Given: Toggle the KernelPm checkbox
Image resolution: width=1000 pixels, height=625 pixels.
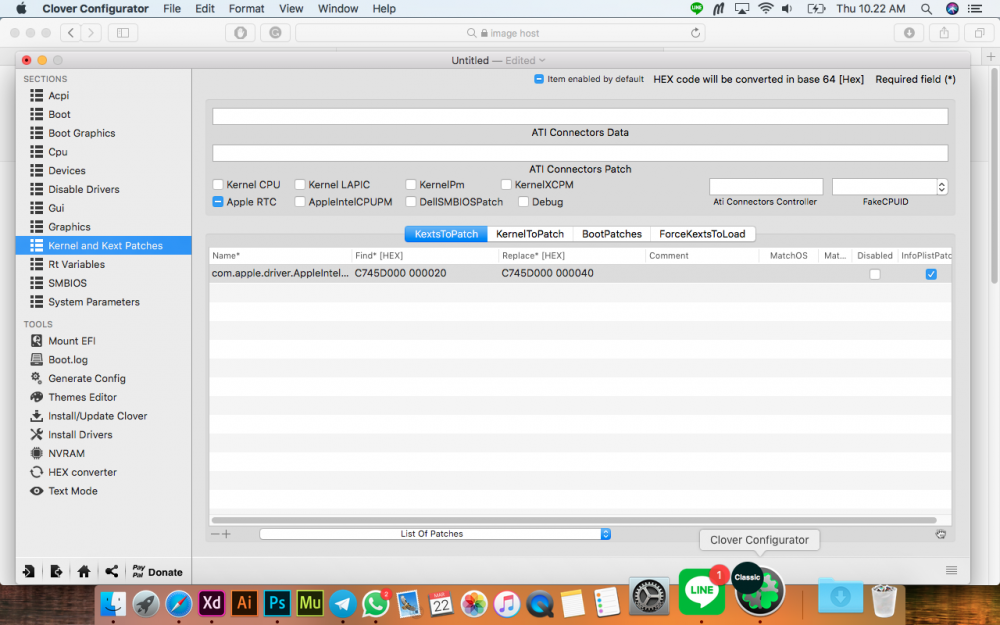Looking at the screenshot, I should [411, 184].
